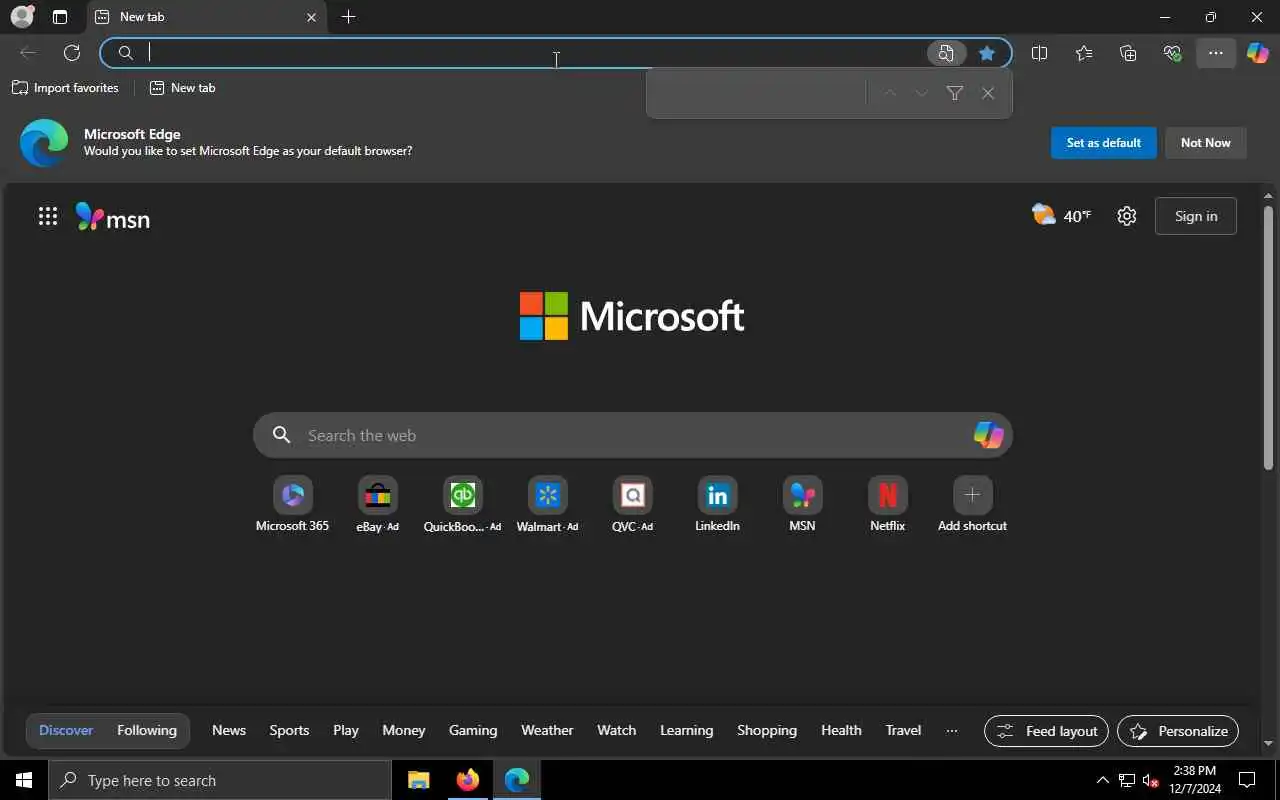The width and height of the screenshot is (1280, 800).
Task: Open a new tab with the plus icon
Action: (x=348, y=17)
